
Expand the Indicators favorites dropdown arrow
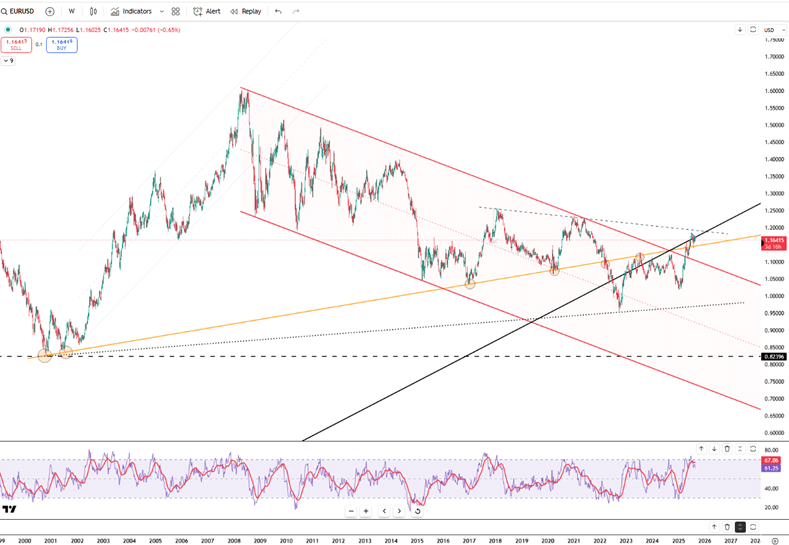pyautogui.click(x=161, y=11)
